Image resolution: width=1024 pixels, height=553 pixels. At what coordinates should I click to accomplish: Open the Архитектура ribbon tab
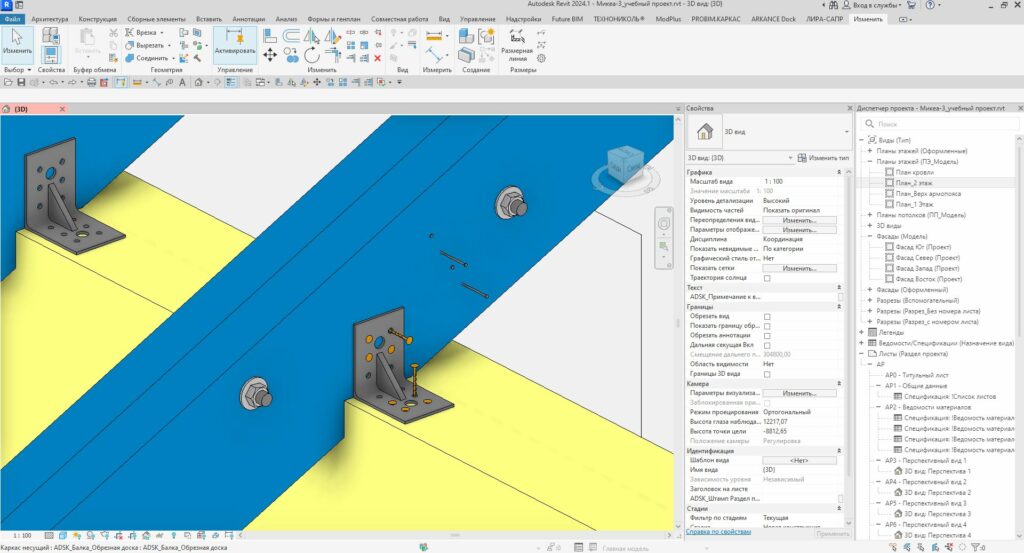point(50,19)
